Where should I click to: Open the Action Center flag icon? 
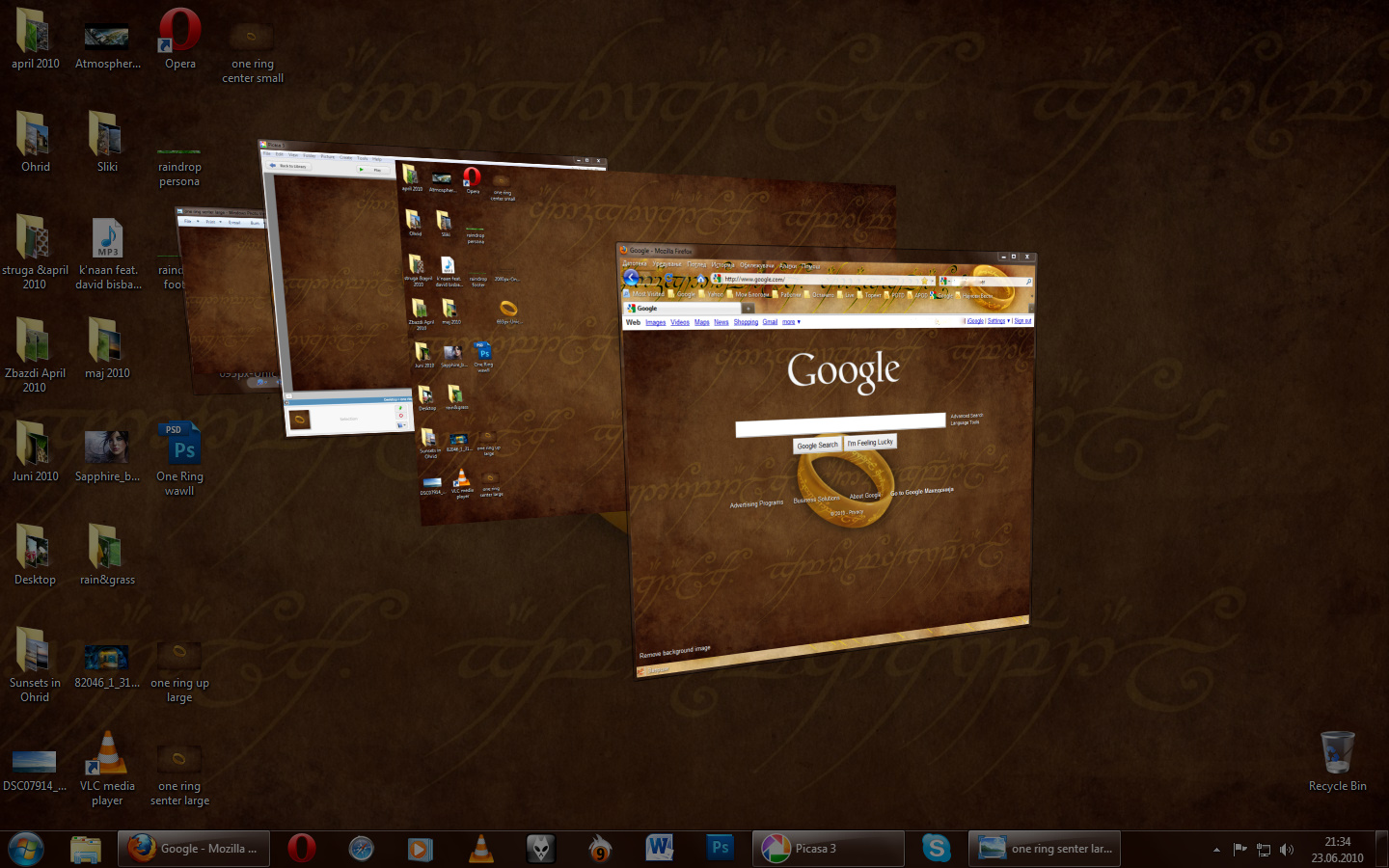pos(1240,850)
